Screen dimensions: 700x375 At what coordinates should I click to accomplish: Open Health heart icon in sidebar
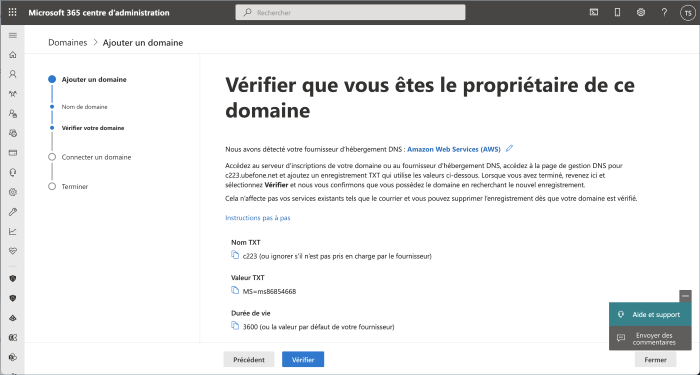pos(12,251)
